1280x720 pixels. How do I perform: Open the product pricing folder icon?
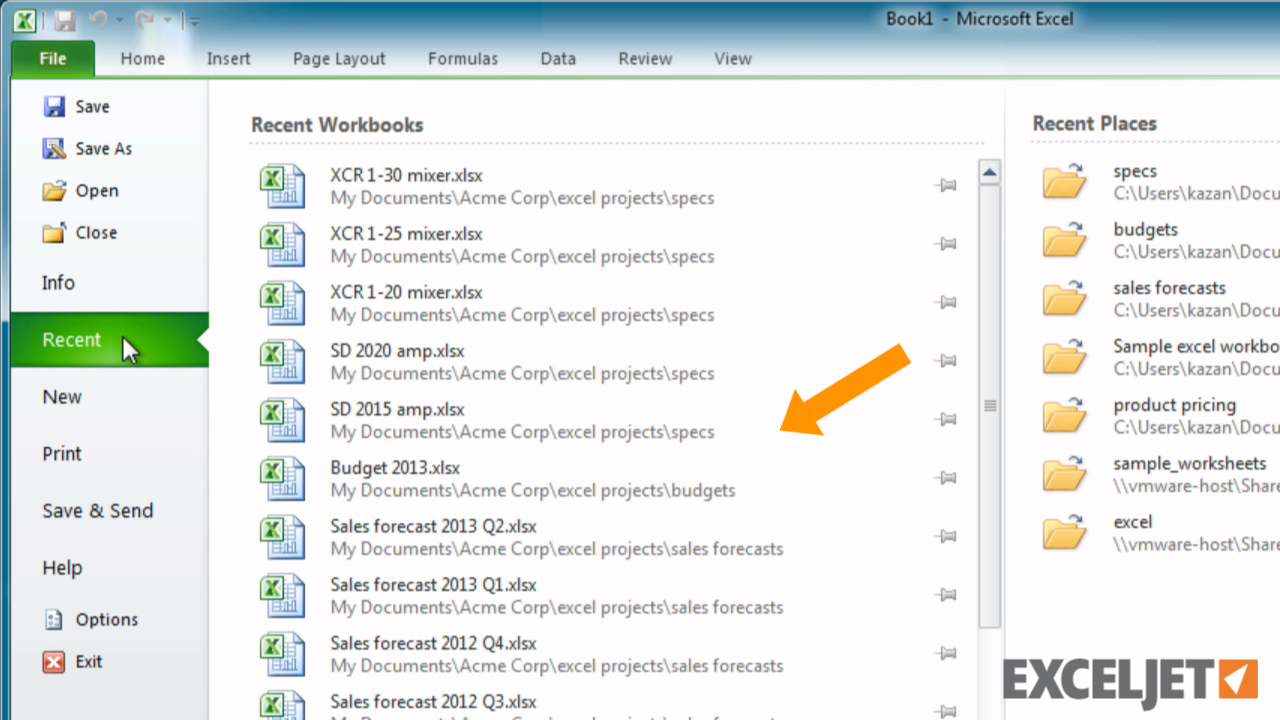point(1065,416)
